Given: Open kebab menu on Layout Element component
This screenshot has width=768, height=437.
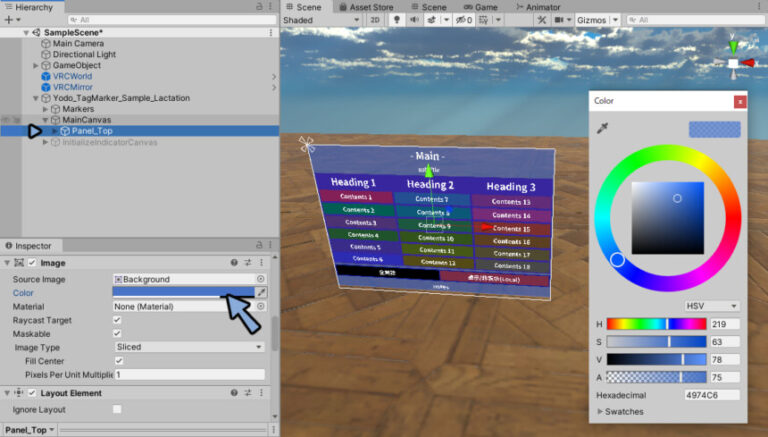Looking at the screenshot, I should coord(262,393).
